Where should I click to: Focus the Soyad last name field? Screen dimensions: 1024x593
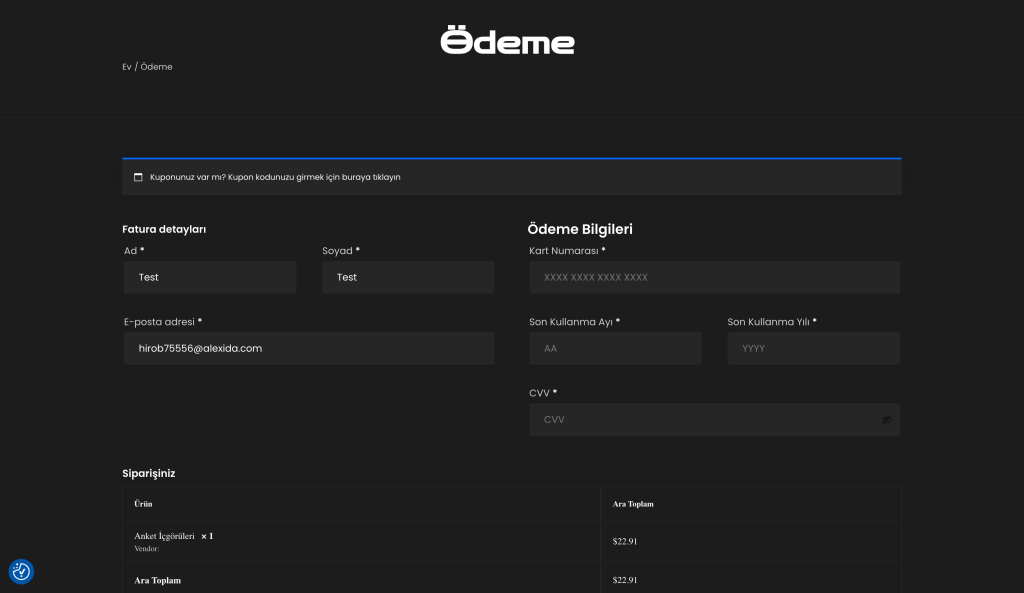pos(408,277)
